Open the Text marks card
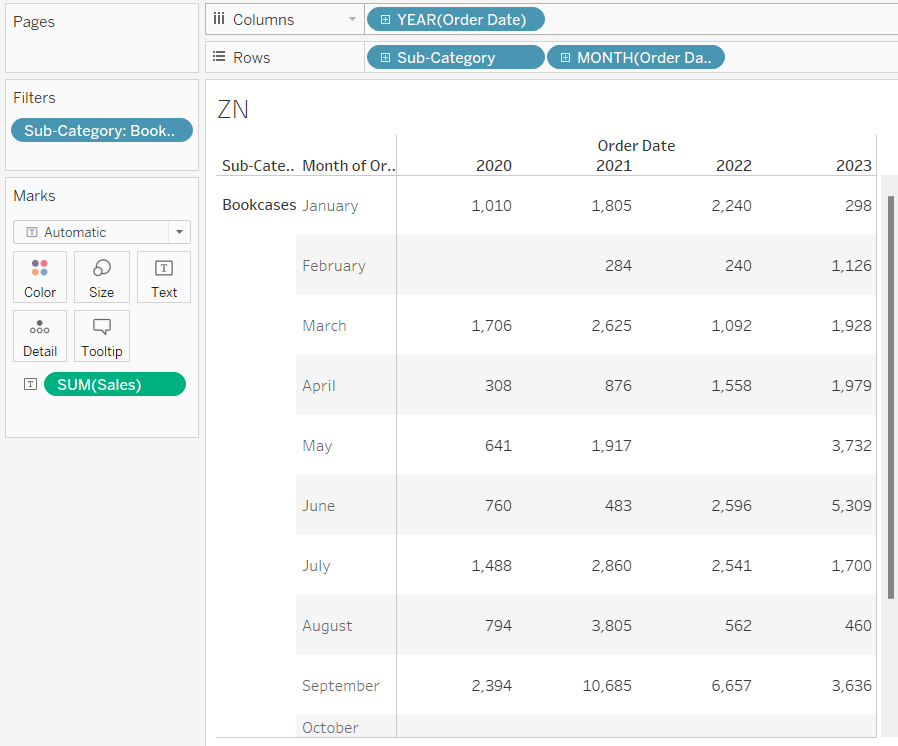 click(x=164, y=277)
